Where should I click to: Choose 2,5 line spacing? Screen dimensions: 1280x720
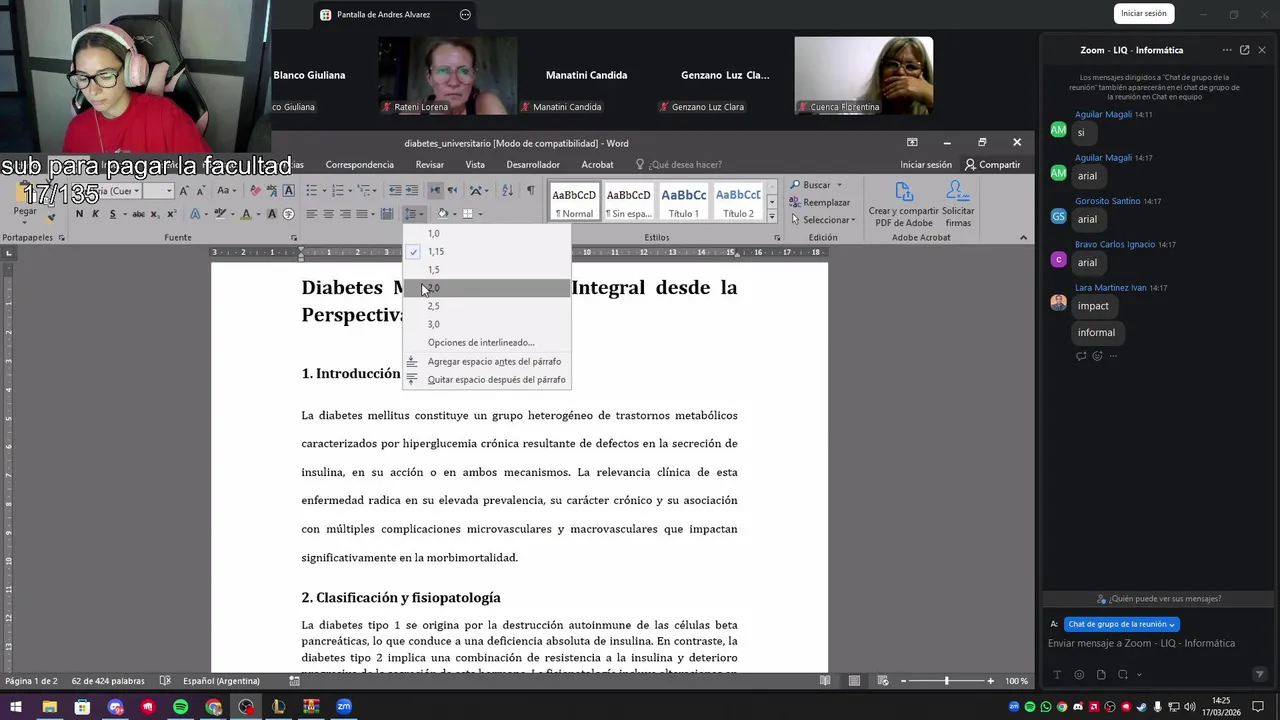coord(487,306)
